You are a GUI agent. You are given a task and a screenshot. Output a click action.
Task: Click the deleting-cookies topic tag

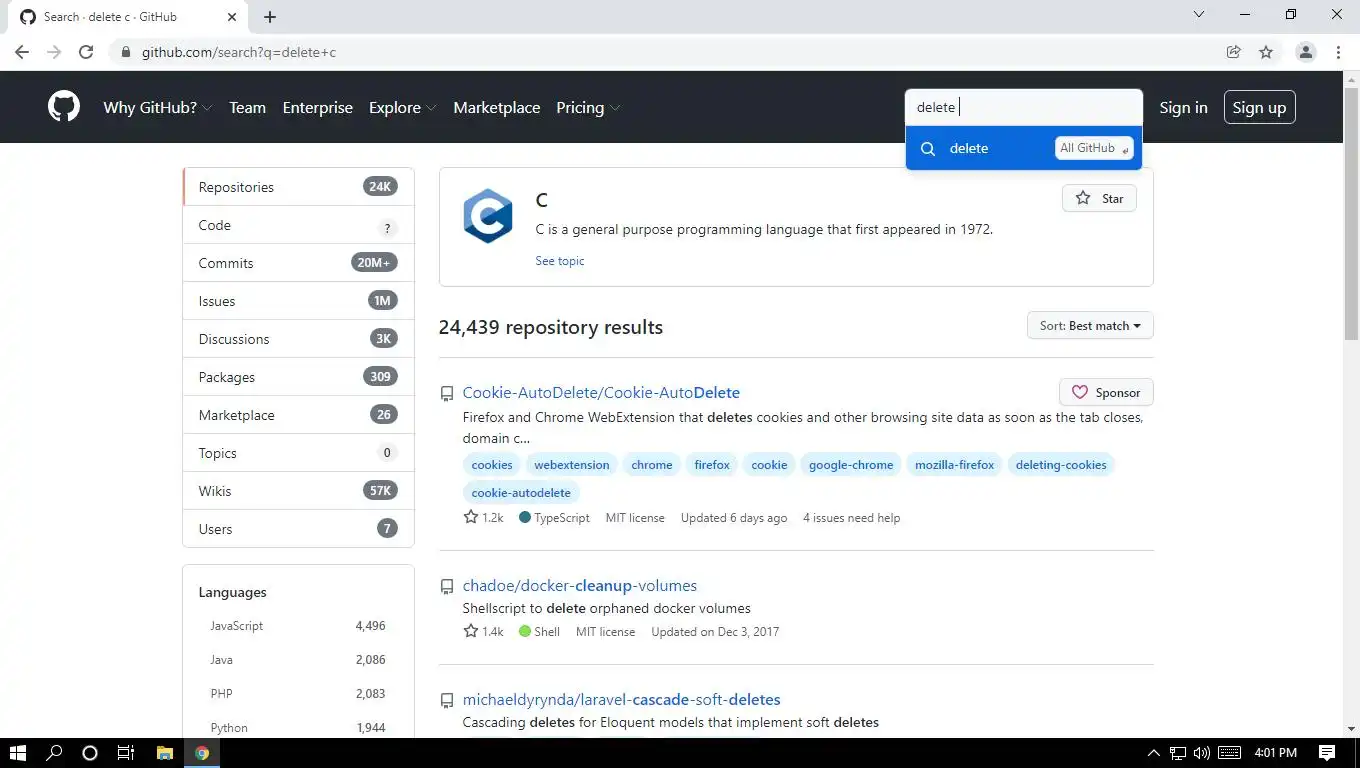[x=1061, y=465]
